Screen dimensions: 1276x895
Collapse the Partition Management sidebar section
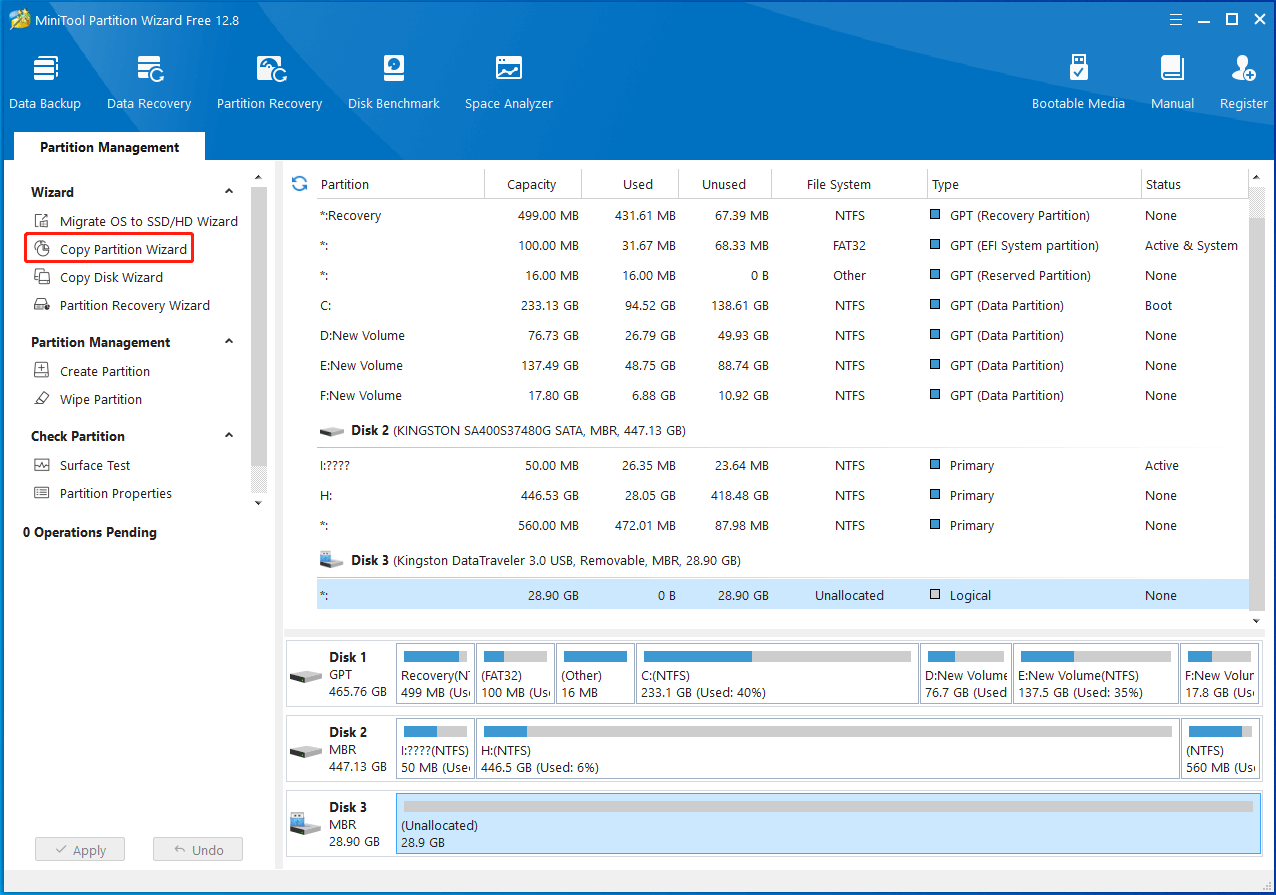229,342
